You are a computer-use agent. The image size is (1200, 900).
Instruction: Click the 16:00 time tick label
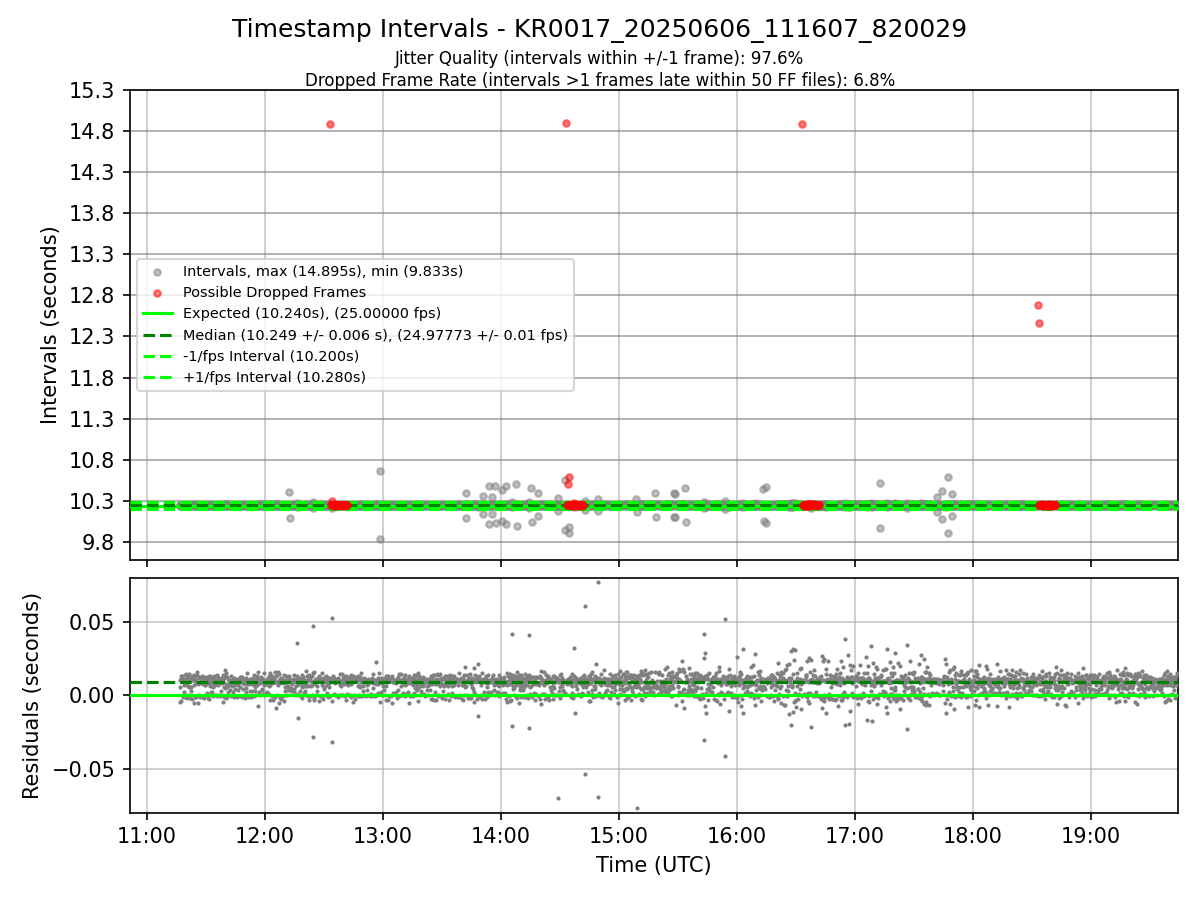pyautogui.click(x=737, y=834)
